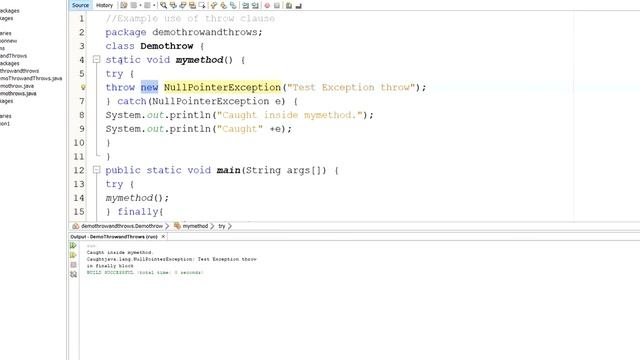Click the highlighted NullPointerException on line 6
Screen dimensions: 640x360
tap(222, 87)
